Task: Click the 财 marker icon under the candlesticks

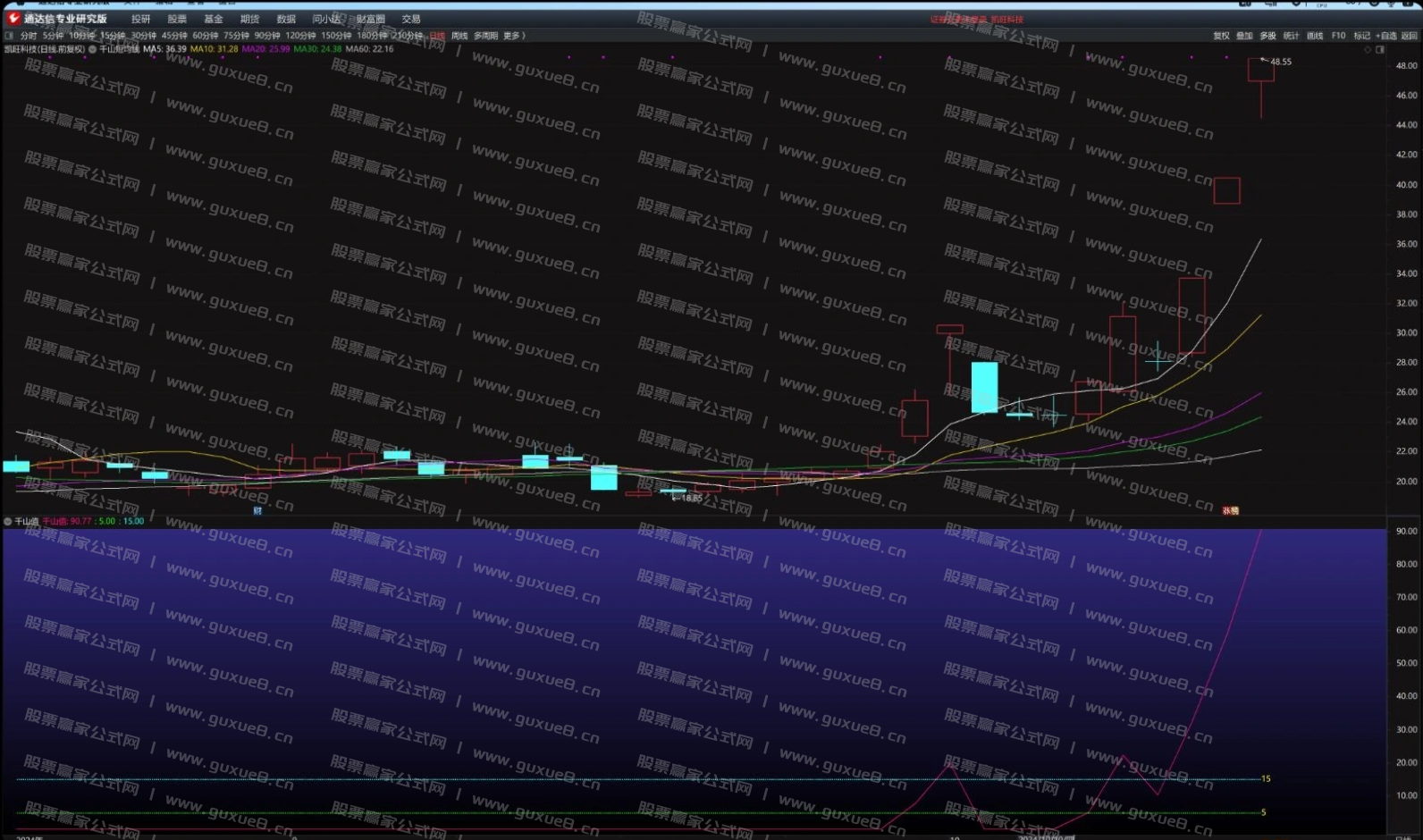Action: coord(257,511)
